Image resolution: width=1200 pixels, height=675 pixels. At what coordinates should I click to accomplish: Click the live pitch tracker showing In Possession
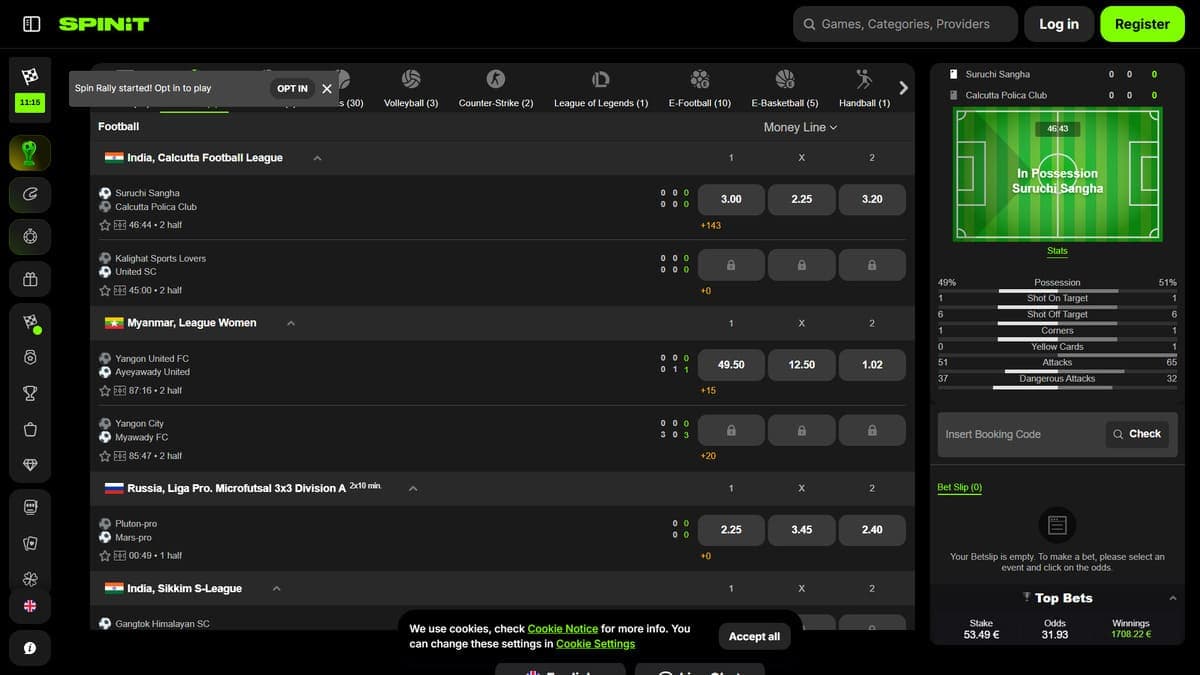click(1057, 175)
